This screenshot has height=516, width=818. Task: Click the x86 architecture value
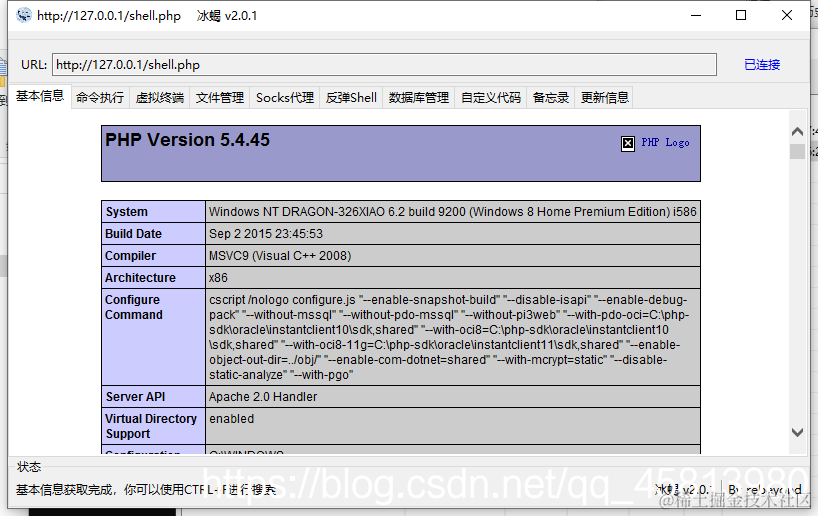click(x=218, y=278)
